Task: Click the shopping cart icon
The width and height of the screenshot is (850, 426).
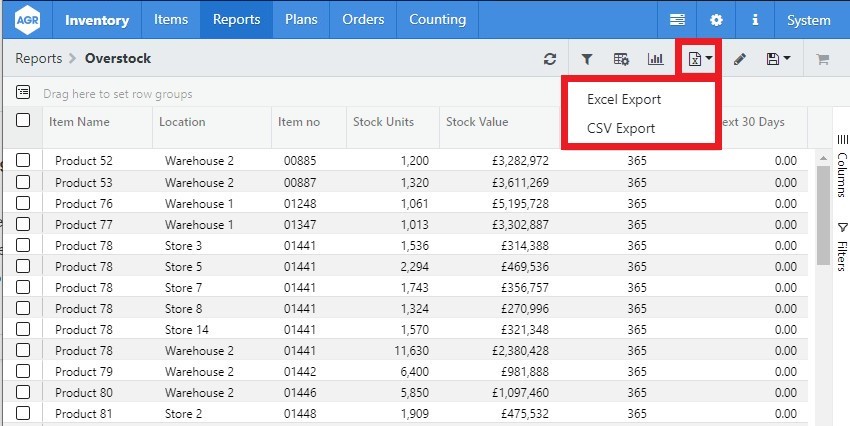Action: coord(822,59)
